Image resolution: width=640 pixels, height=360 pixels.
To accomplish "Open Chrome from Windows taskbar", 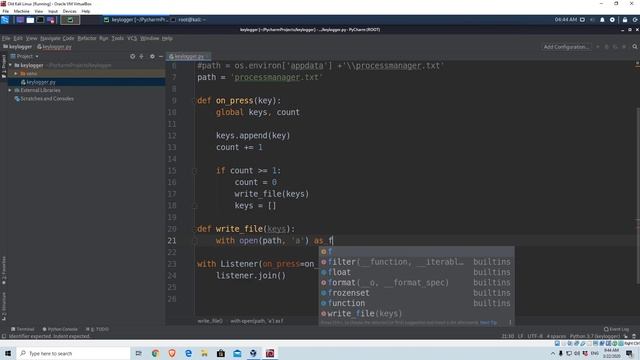I will coord(156,353).
